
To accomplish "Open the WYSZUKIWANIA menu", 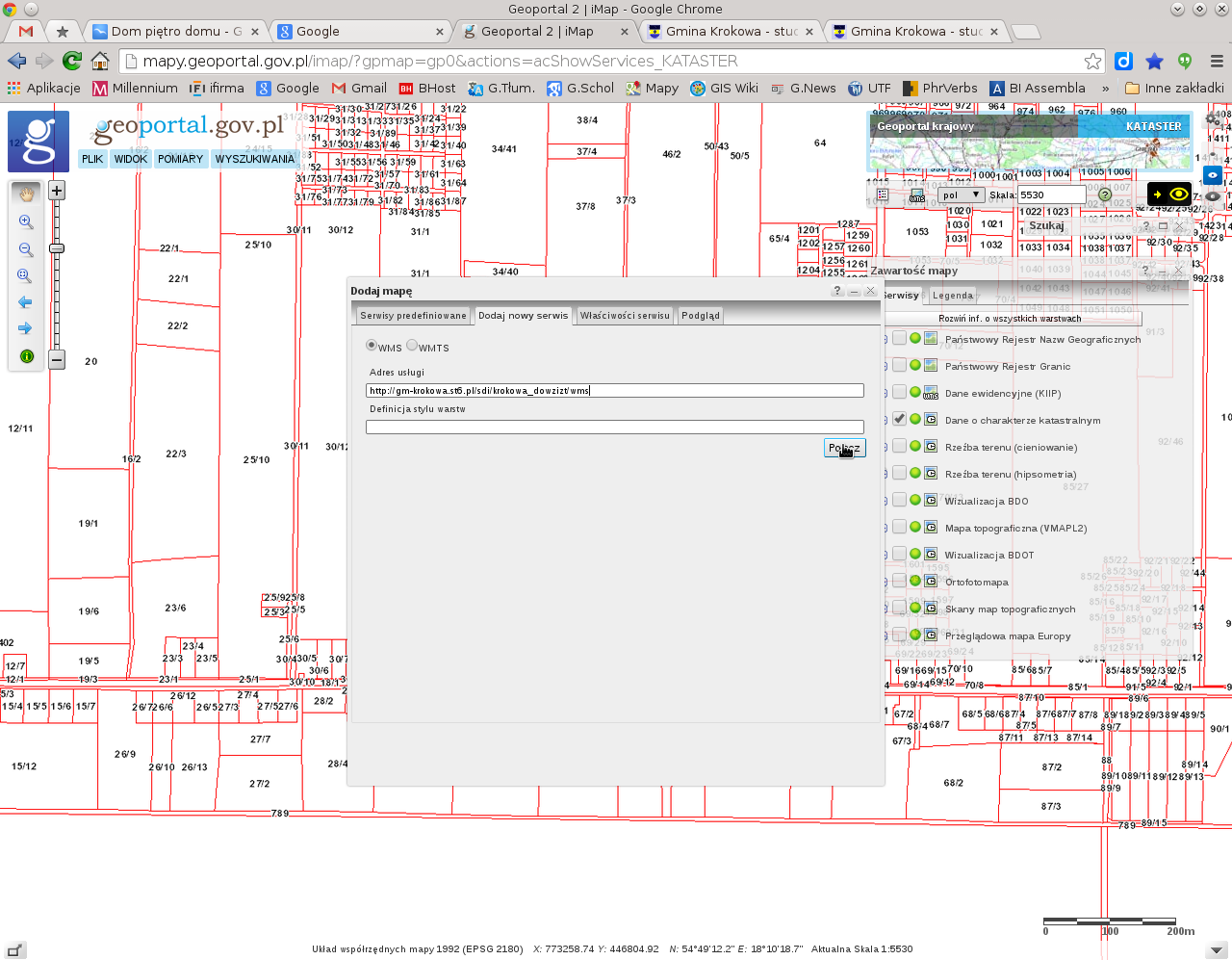I will pyautogui.click(x=255, y=159).
